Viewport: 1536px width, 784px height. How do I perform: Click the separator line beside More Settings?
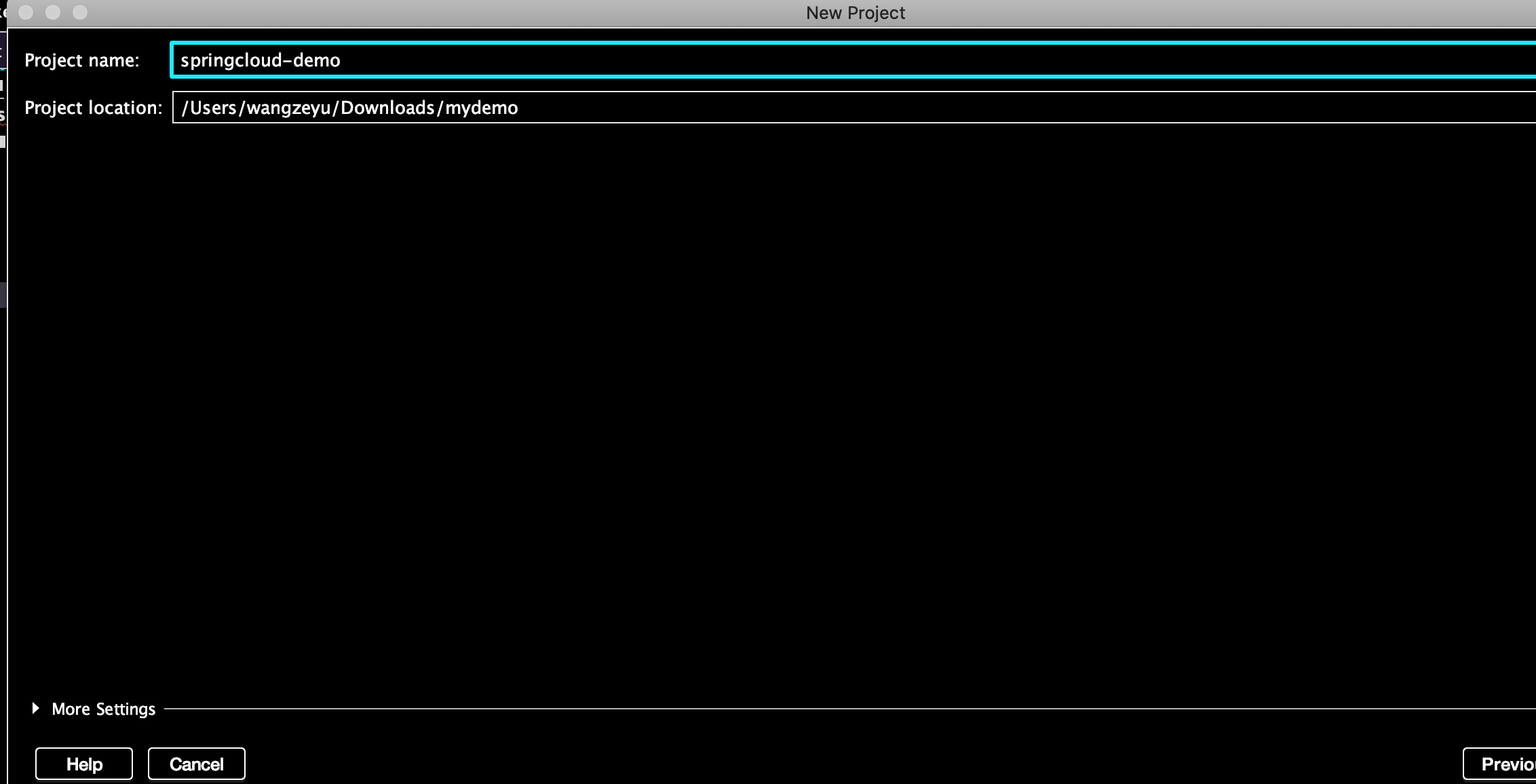[x=814, y=709]
